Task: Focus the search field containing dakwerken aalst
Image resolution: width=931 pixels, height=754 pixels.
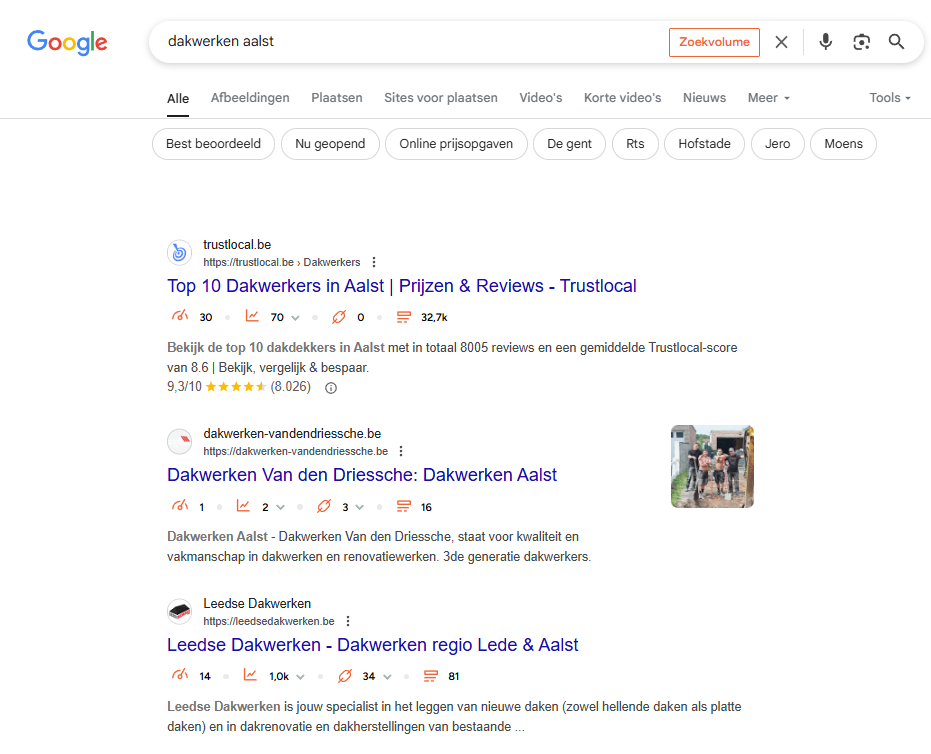Action: point(410,42)
